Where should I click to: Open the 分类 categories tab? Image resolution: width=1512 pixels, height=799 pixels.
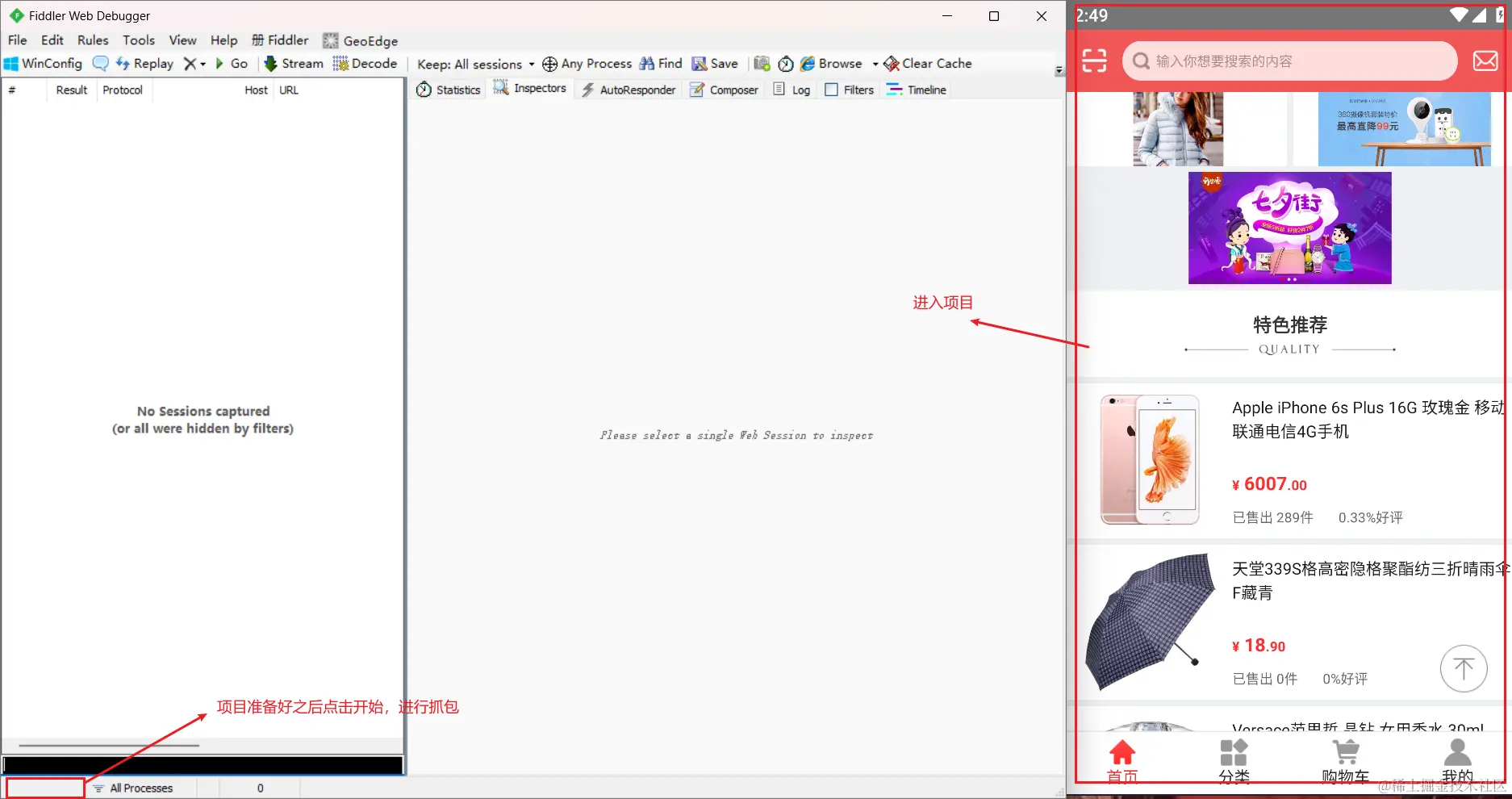coord(1234,761)
